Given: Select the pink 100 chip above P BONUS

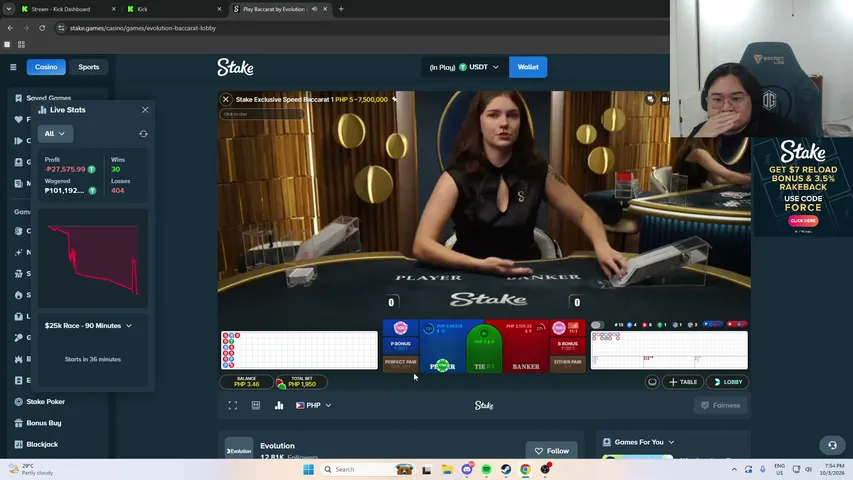Looking at the screenshot, I should pyautogui.click(x=400, y=328).
